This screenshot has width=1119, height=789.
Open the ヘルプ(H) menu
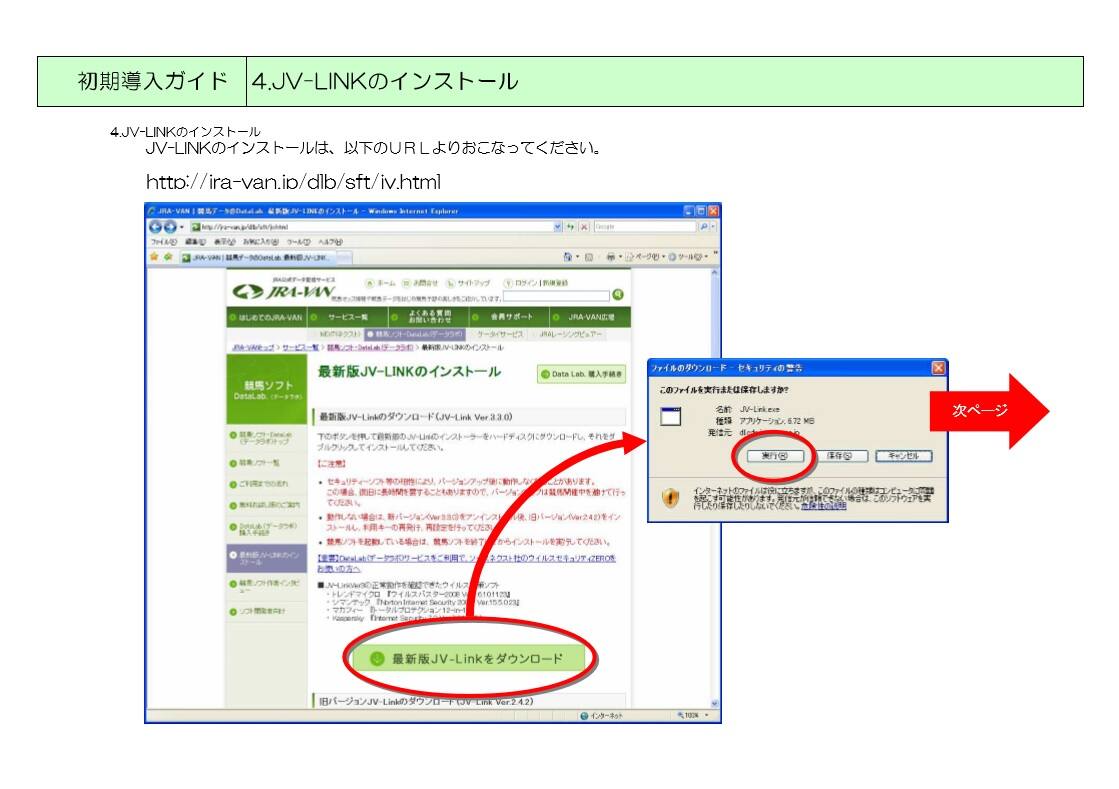[x=330, y=243]
